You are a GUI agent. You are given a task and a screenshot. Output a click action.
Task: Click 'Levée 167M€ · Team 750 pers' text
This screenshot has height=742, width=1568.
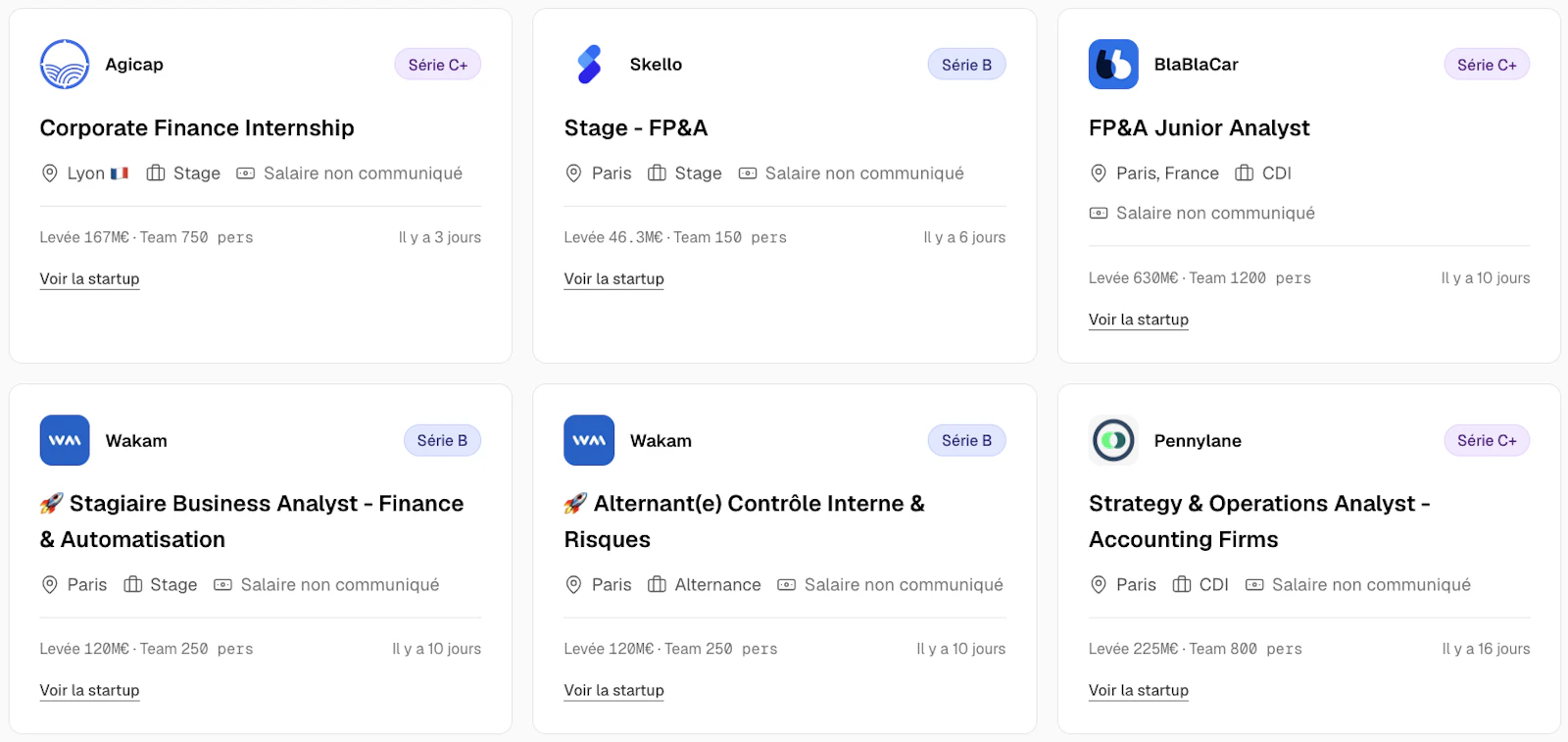click(146, 237)
